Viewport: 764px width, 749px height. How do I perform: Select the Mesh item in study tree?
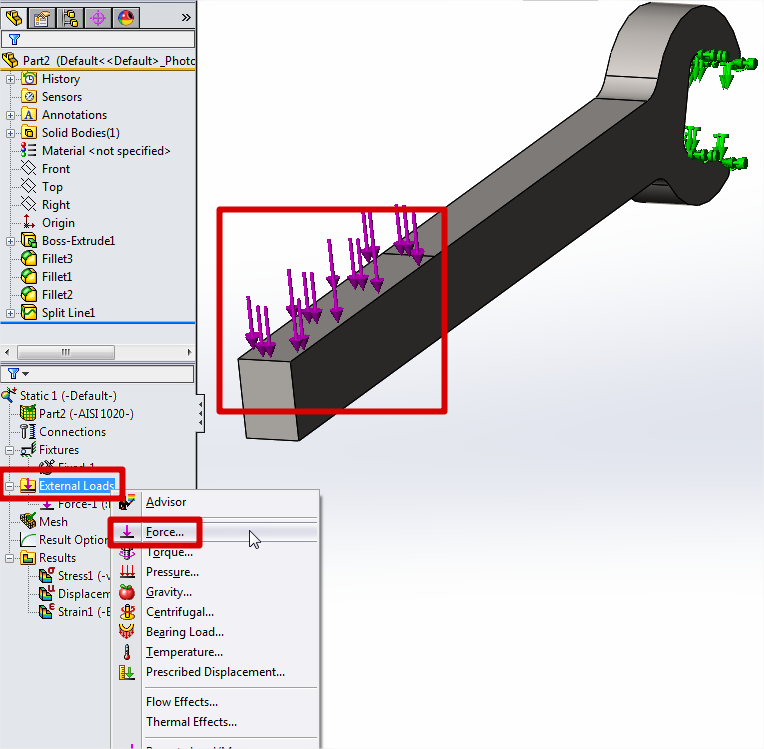click(53, 521)
